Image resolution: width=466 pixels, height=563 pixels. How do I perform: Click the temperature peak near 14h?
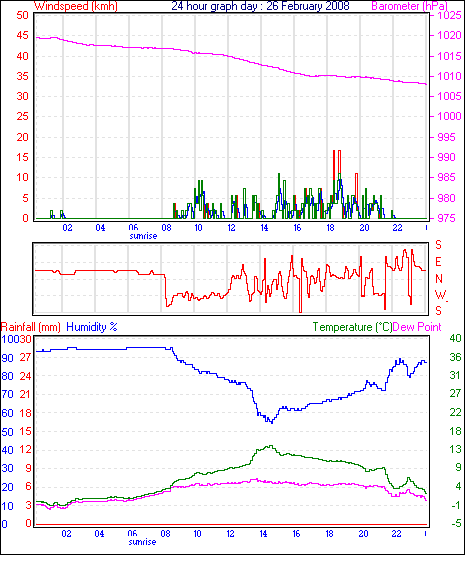[x=270, y=447]
